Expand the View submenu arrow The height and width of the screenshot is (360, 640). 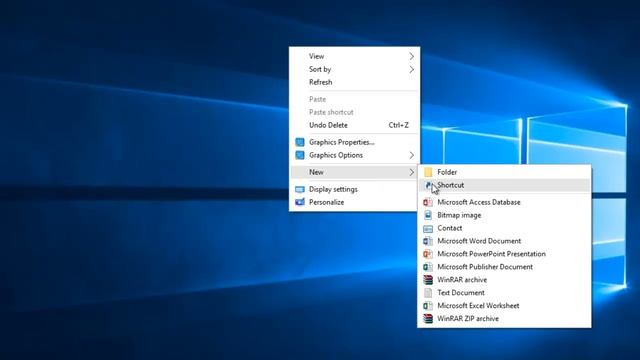coord(411,56)
